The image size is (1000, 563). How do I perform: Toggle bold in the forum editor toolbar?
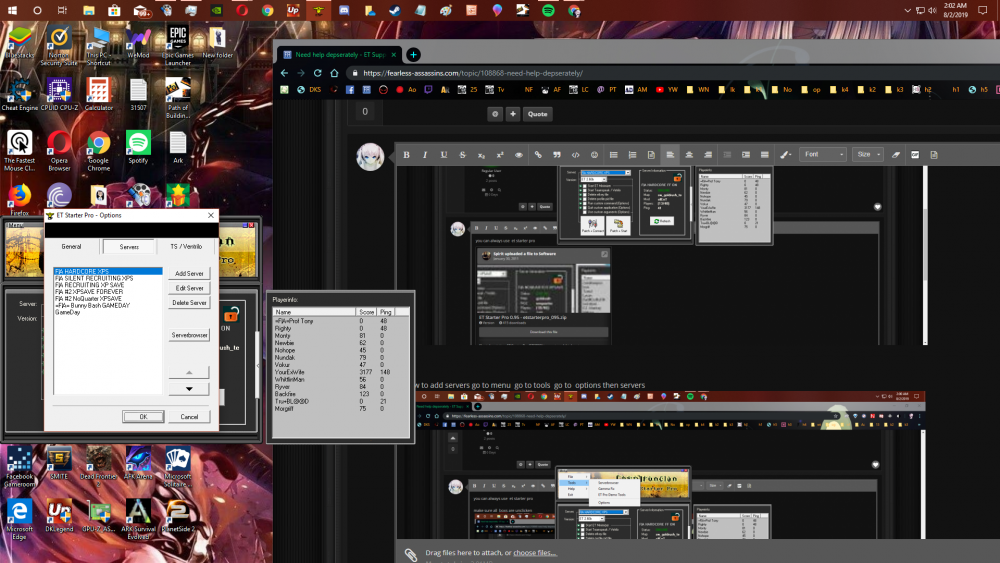pos(406,155)
